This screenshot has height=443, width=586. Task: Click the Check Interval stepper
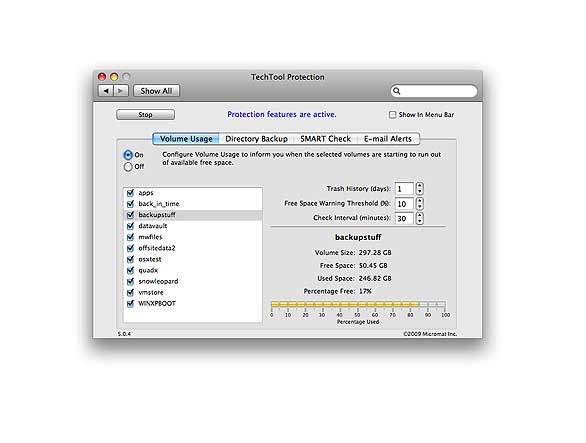point(420,218)
